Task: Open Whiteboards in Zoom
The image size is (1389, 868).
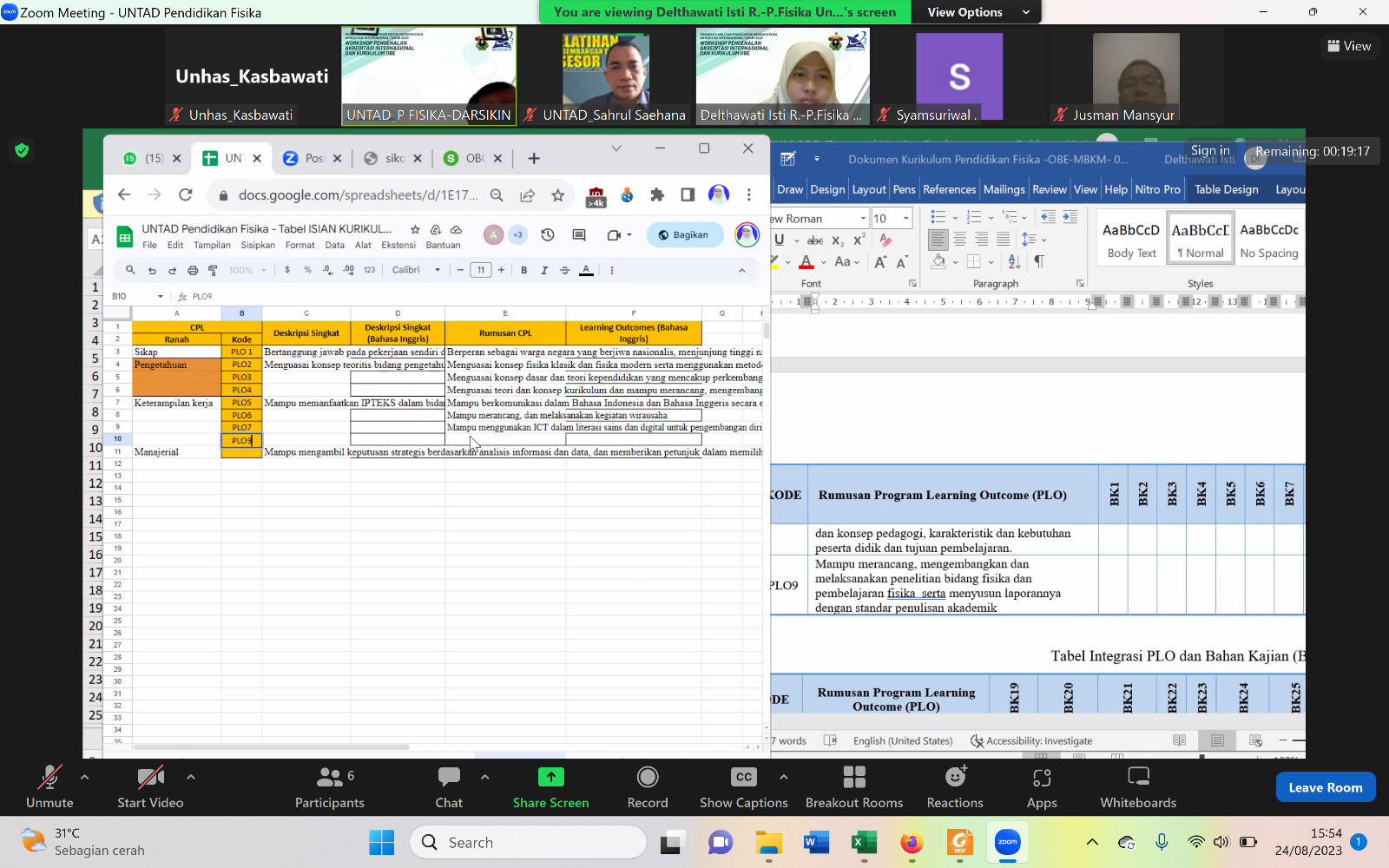Action: click(1137, 786)
